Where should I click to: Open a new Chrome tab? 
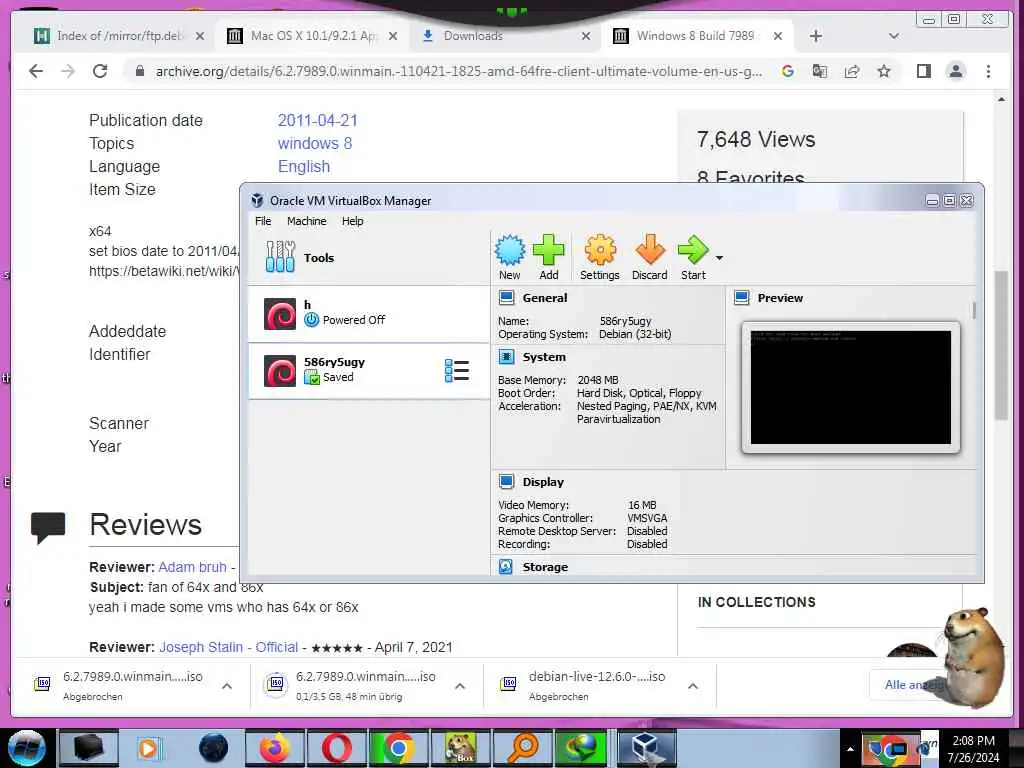[815, 36]
